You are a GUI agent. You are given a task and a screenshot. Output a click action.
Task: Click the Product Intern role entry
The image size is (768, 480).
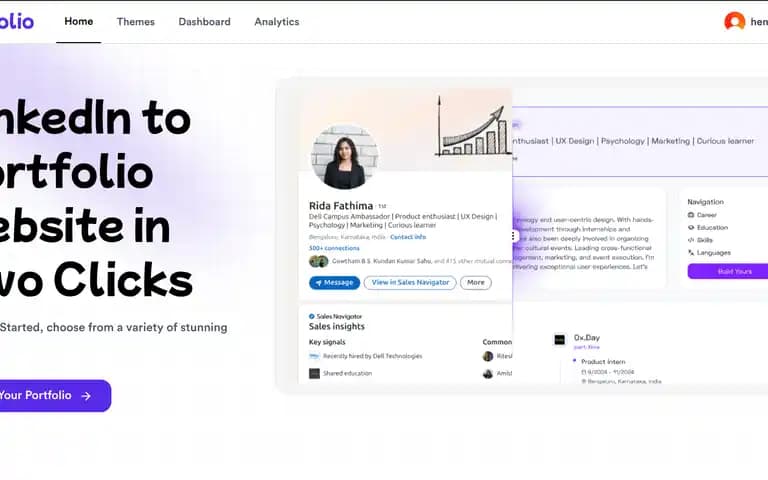click(603, 361)
